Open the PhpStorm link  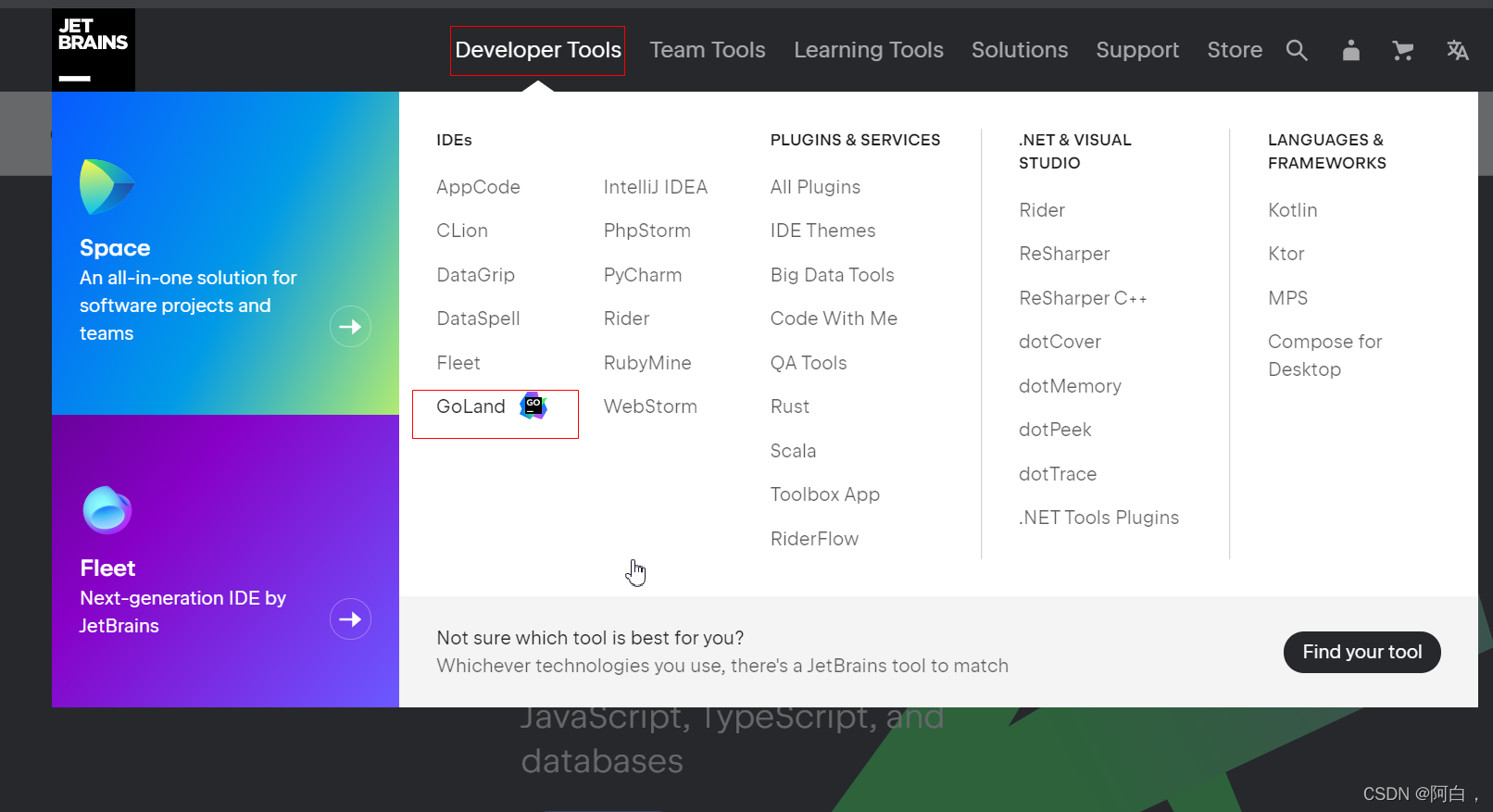pyautogui.click(x=647, y=231)
